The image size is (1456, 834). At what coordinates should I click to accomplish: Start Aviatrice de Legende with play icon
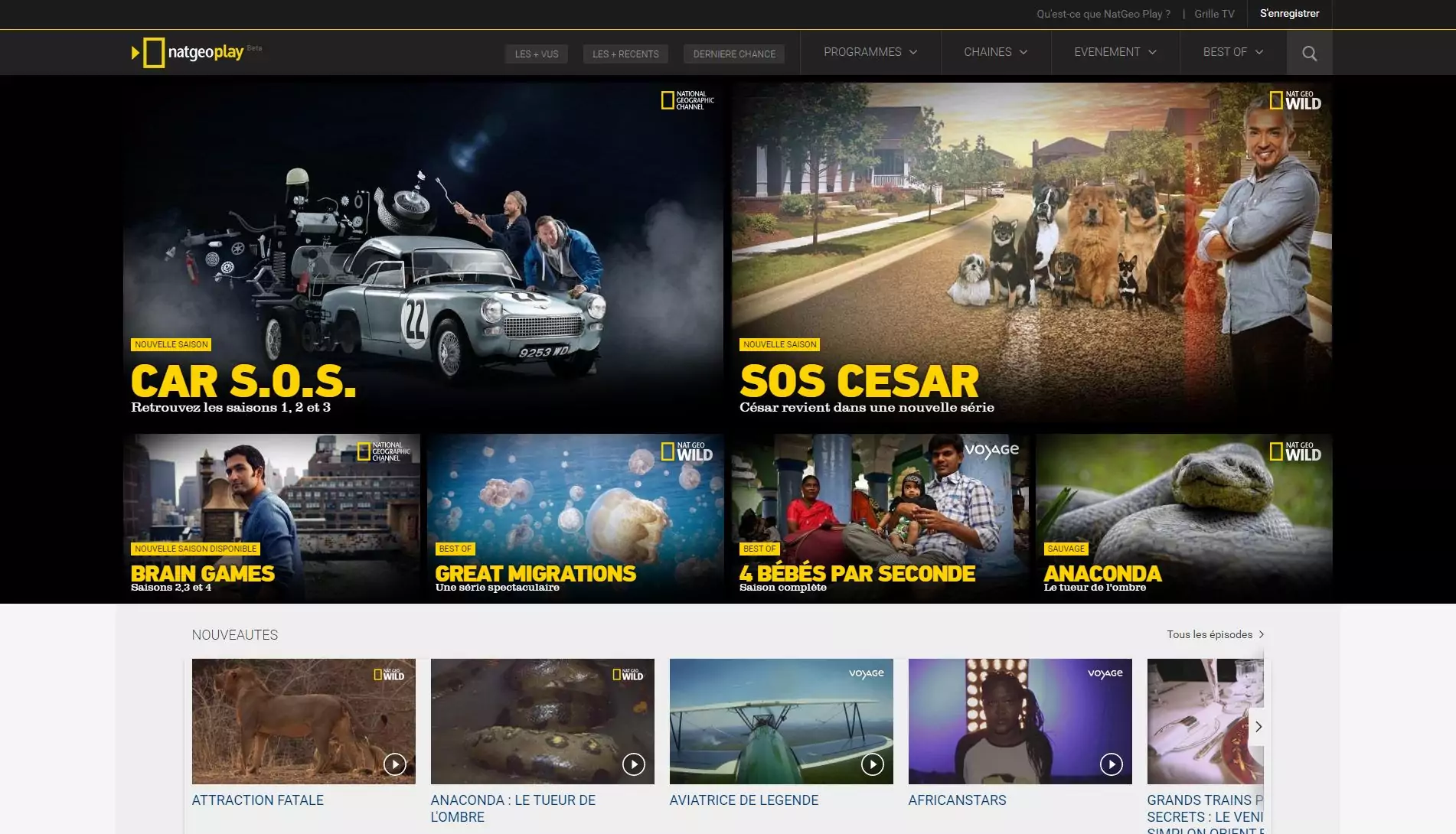tap(872, 764)
